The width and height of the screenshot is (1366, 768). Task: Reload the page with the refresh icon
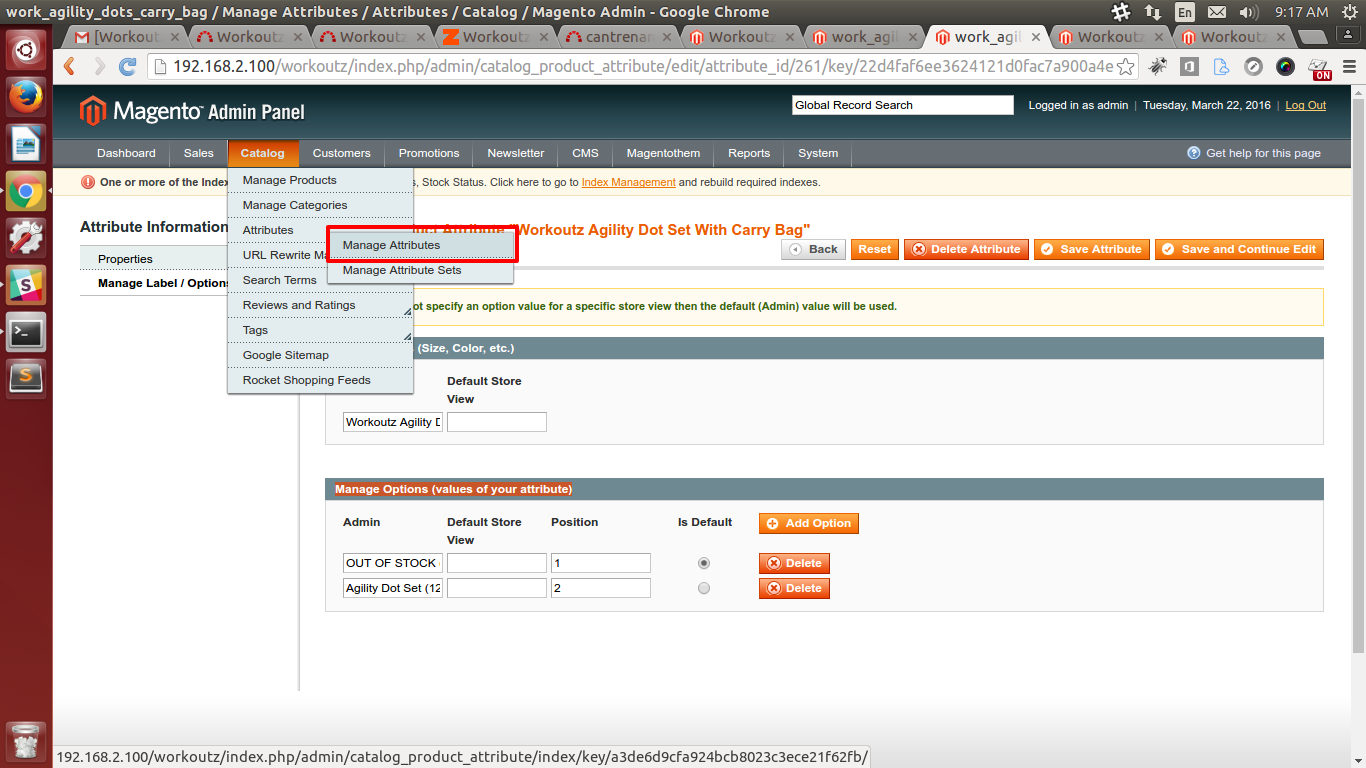[128, 67]
